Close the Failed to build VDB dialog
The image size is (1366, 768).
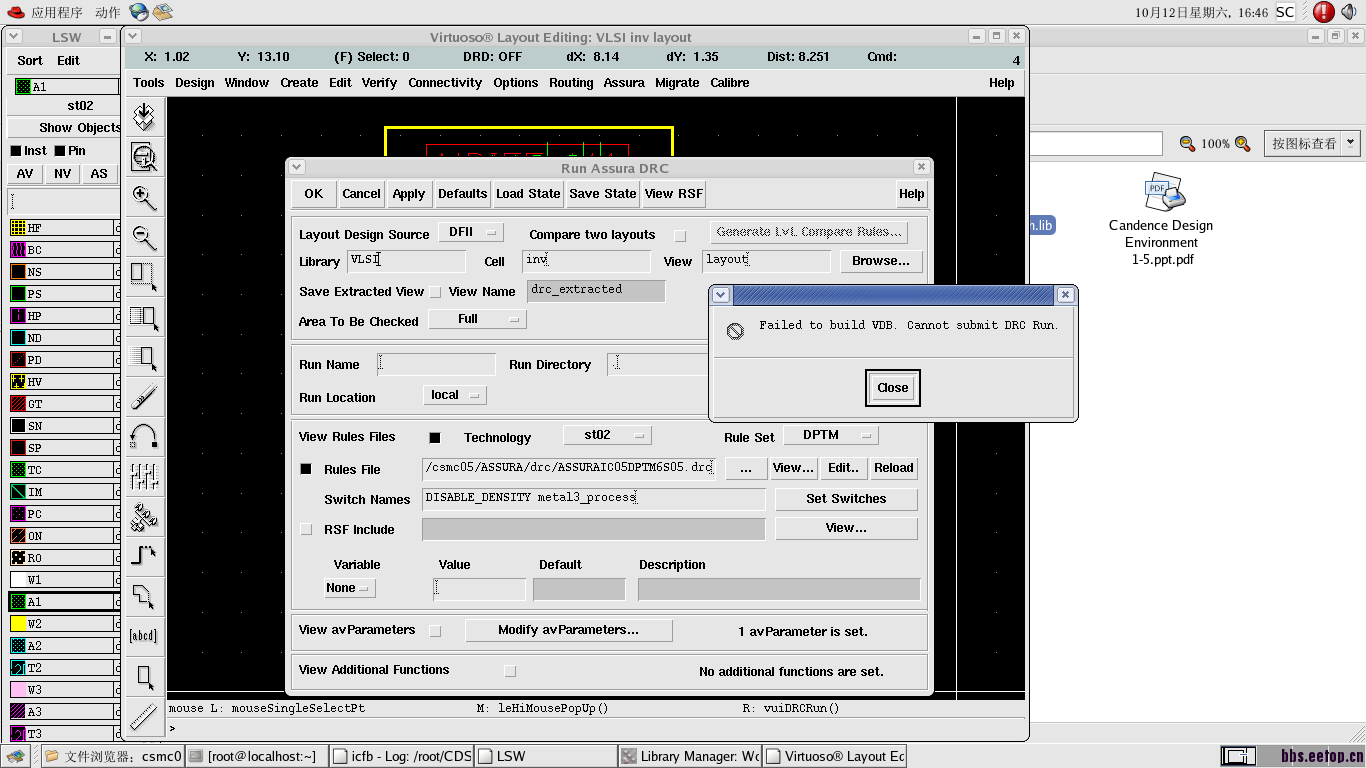coord(892,388)
